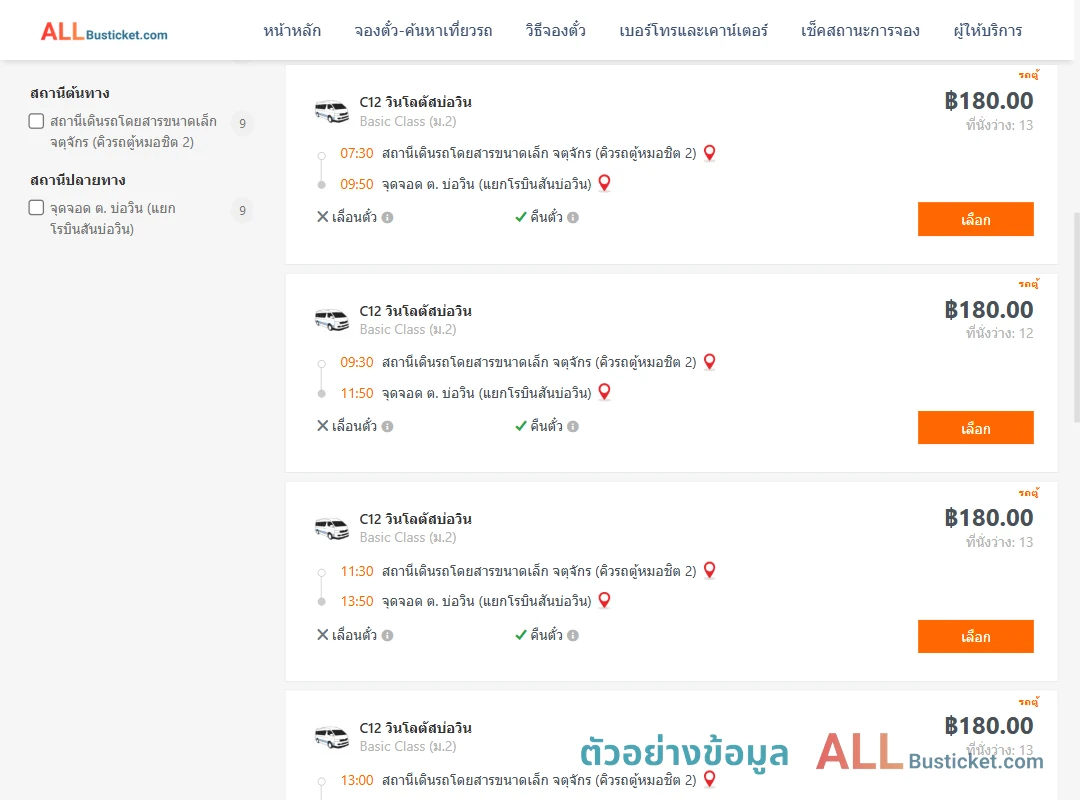Click the X icon on 09:30 trip's เลื่อนตั๋ว
The image size is (1080, 800).
322,426
